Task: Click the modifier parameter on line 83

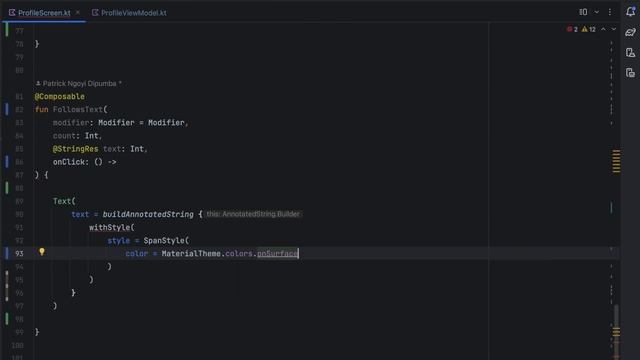Action: (71, 122)
